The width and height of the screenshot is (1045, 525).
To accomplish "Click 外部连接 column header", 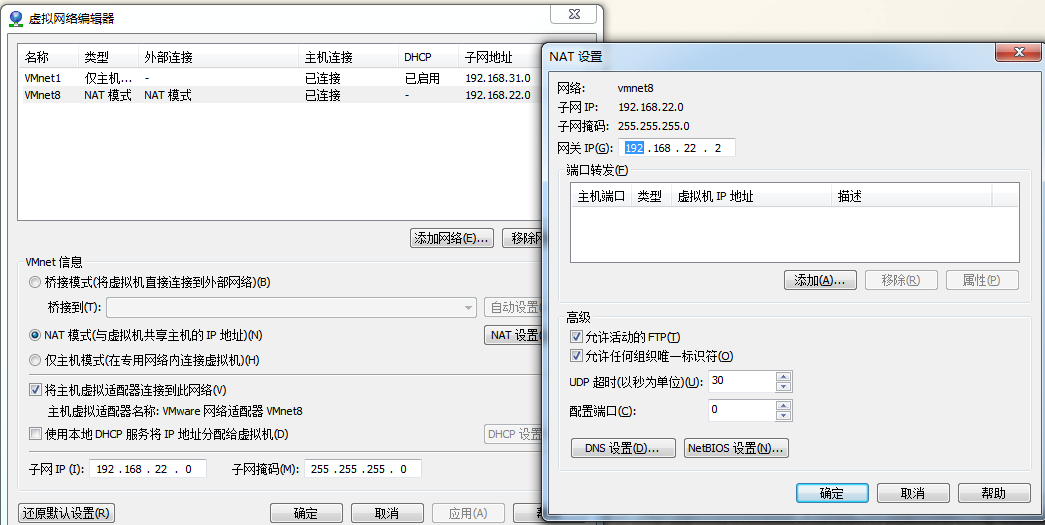I will pyautogui.click(x=218, y=57).
